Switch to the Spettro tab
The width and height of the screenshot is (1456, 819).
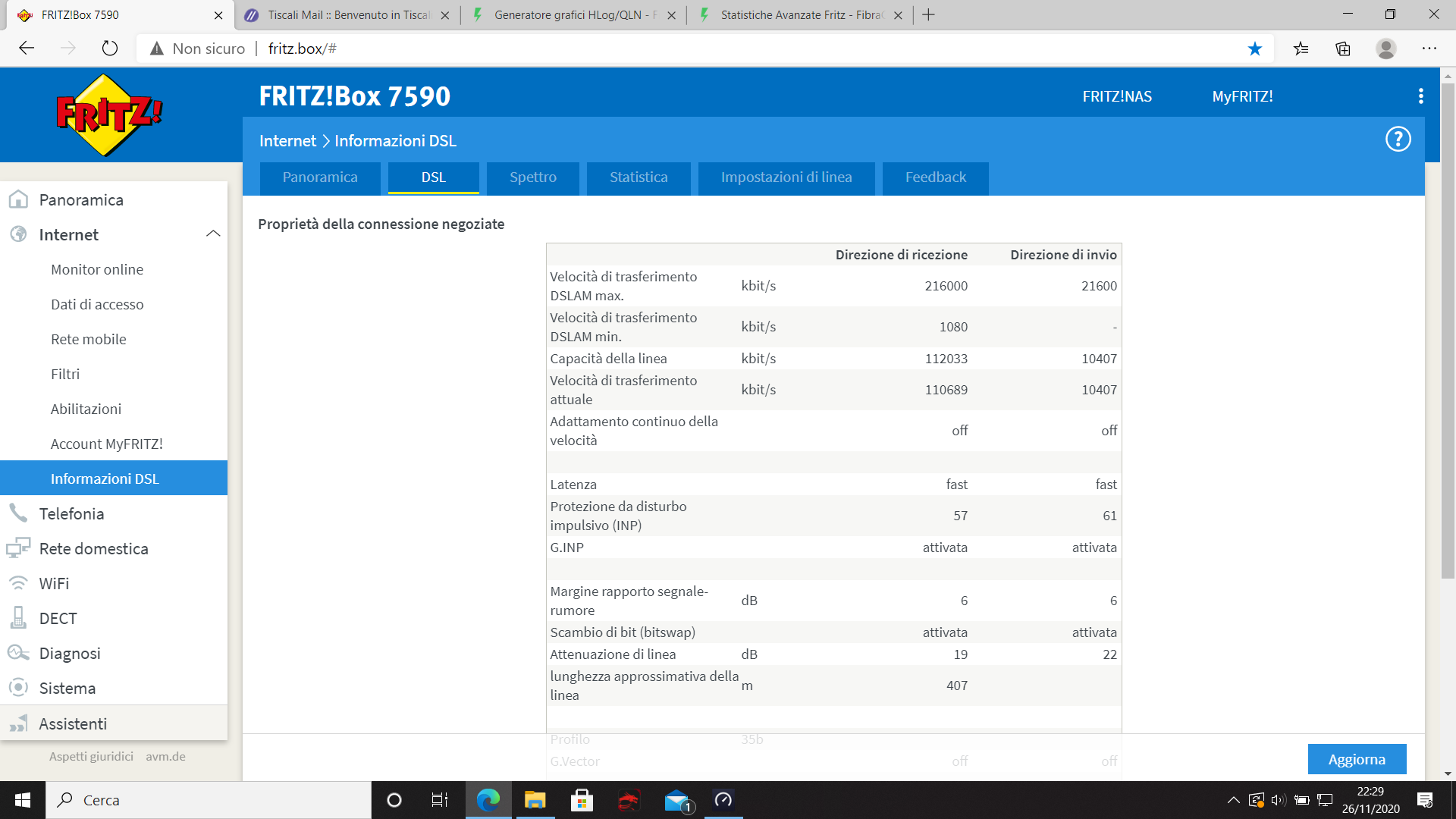[x=533, y=177]
